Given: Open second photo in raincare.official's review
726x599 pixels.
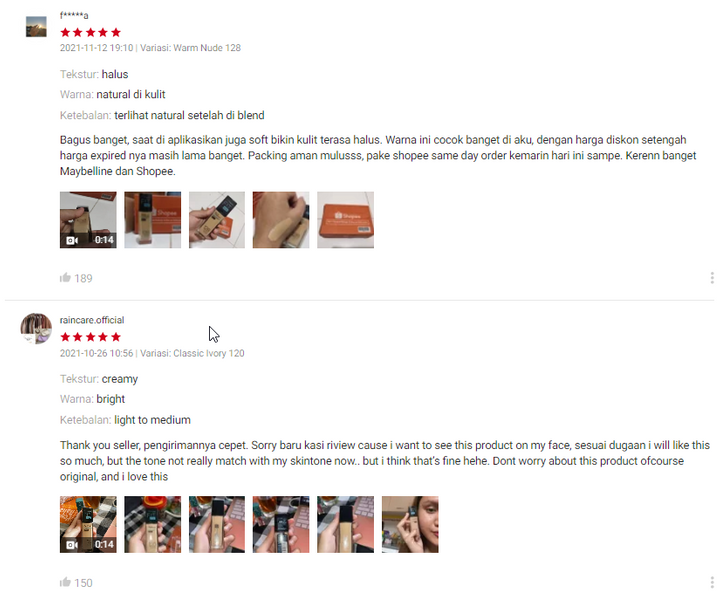Looking at the screenshot, I should tap(152, 524).
